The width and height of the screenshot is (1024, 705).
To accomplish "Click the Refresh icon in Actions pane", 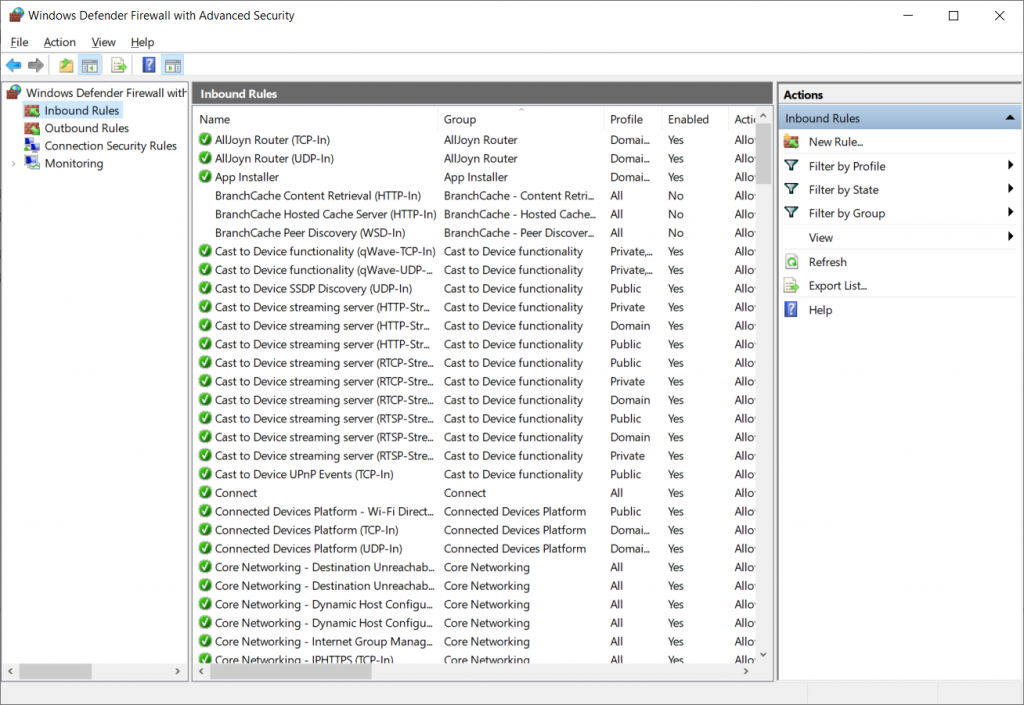I will click(x=792, y=262).
